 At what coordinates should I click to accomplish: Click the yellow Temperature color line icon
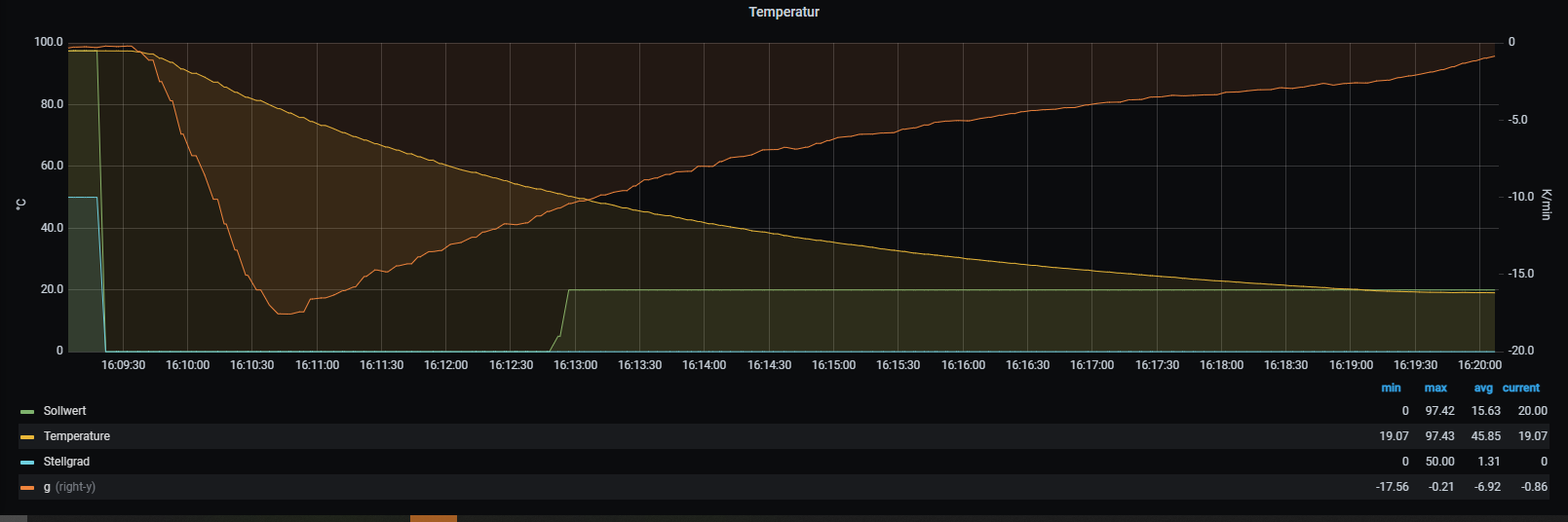(27, 437)
